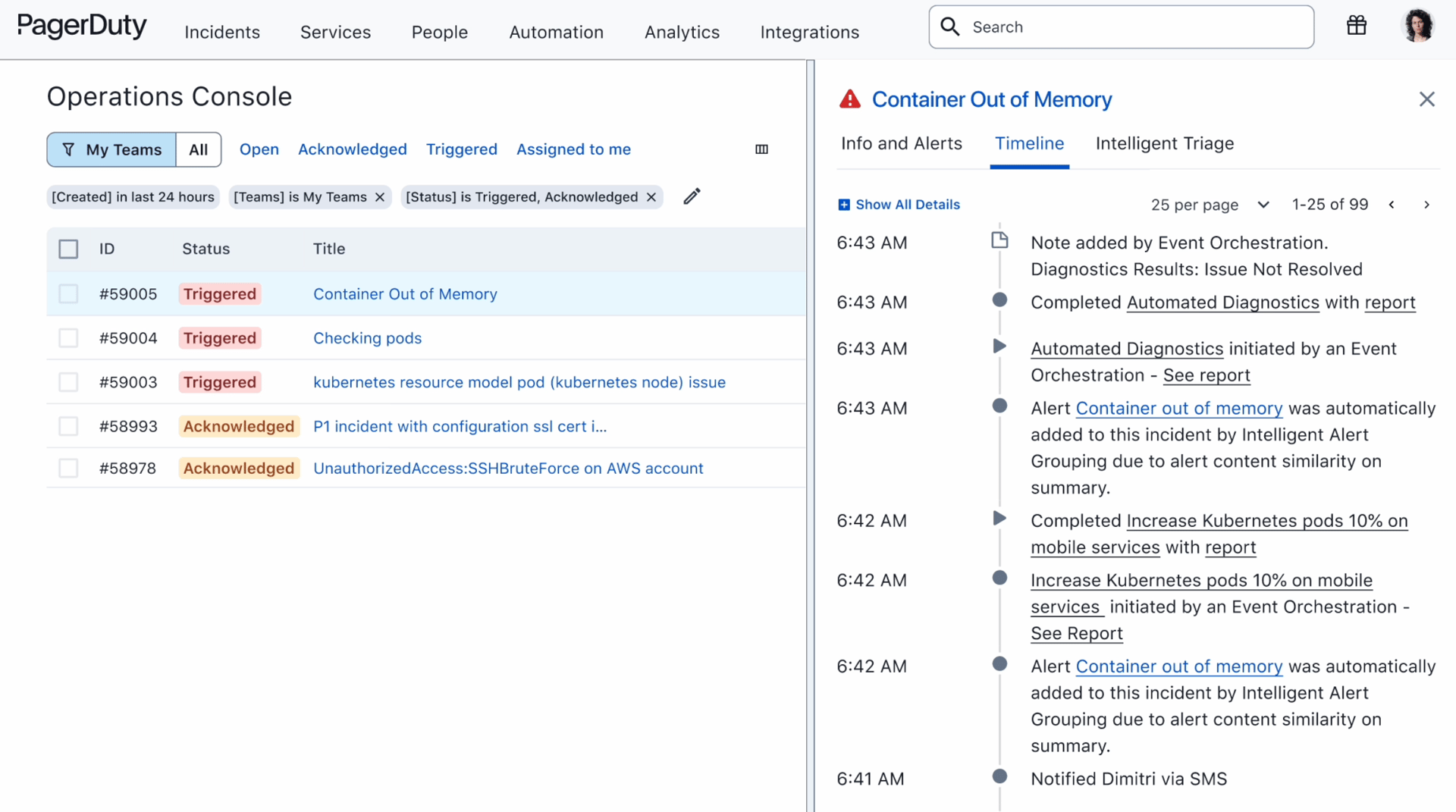Open the Checking pods incident link

point(367,338)
